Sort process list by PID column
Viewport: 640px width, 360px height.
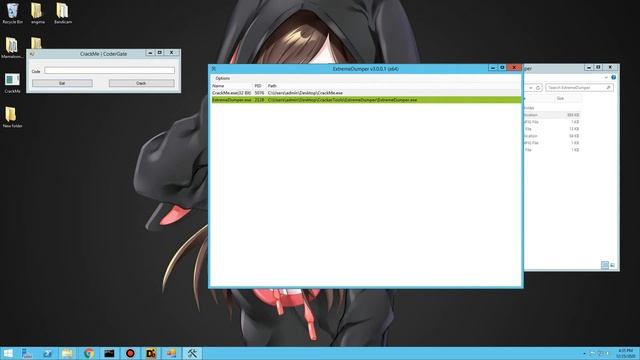click(x=258, y=86)
